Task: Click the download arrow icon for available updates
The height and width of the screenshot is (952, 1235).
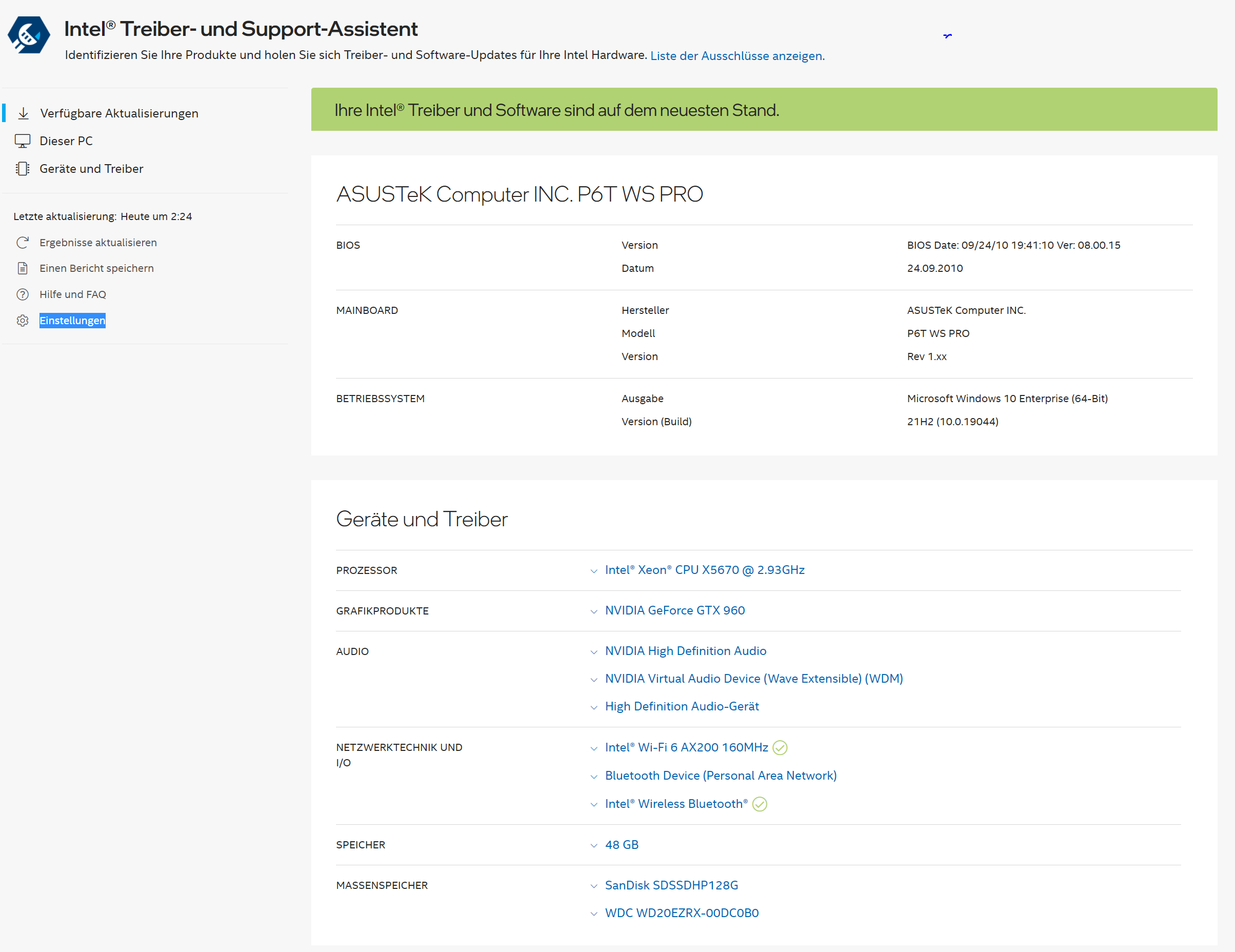Action: pyautogui.click(x=23, y=114)
